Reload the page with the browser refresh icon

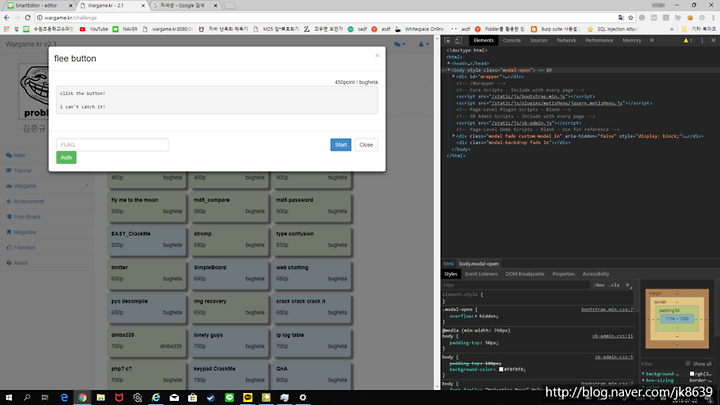point(28,17)
